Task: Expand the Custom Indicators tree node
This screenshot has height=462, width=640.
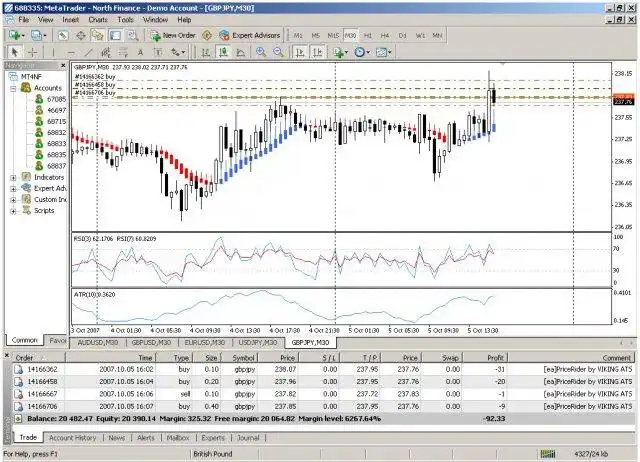Action: point(13,200)
